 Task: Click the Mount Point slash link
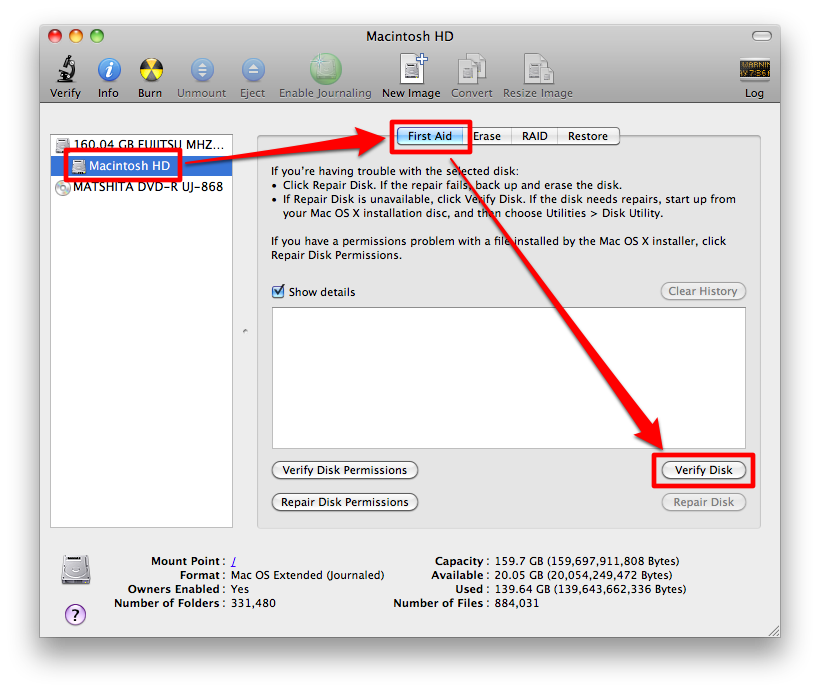[234, 562]
